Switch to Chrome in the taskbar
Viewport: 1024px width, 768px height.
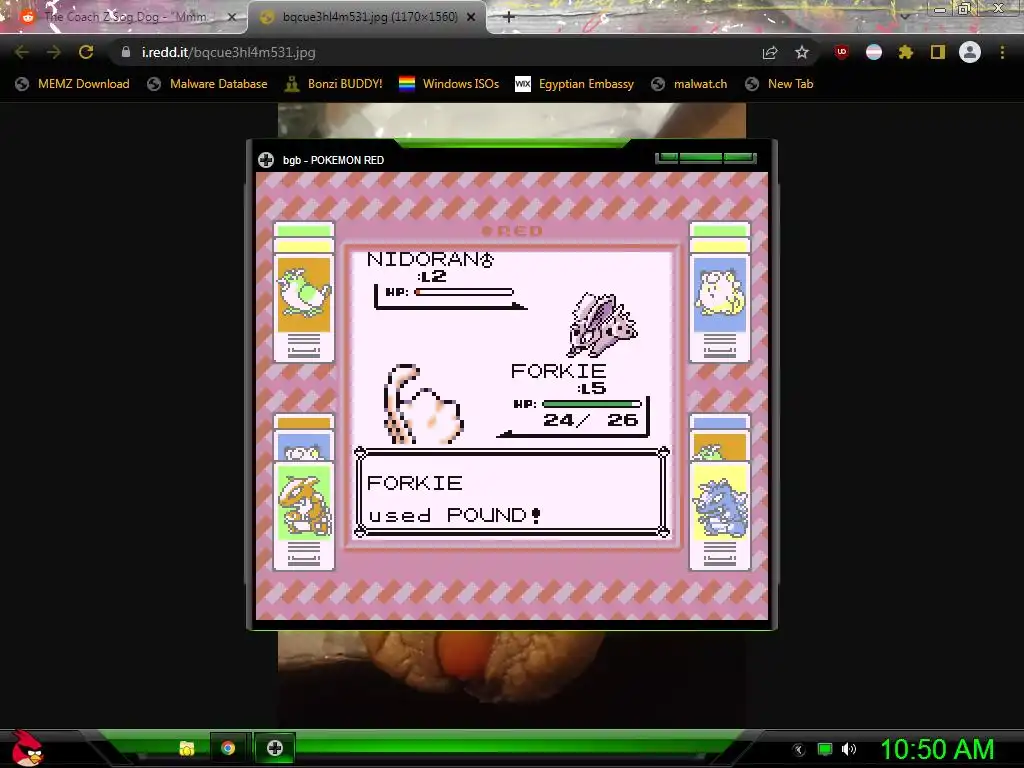coord(228,748)
